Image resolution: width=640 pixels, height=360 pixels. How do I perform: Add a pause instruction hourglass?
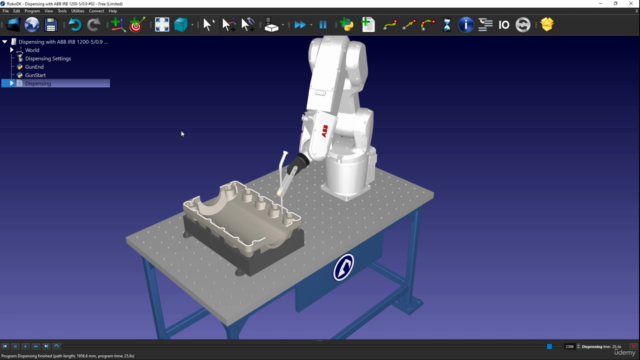pos(447,25)
